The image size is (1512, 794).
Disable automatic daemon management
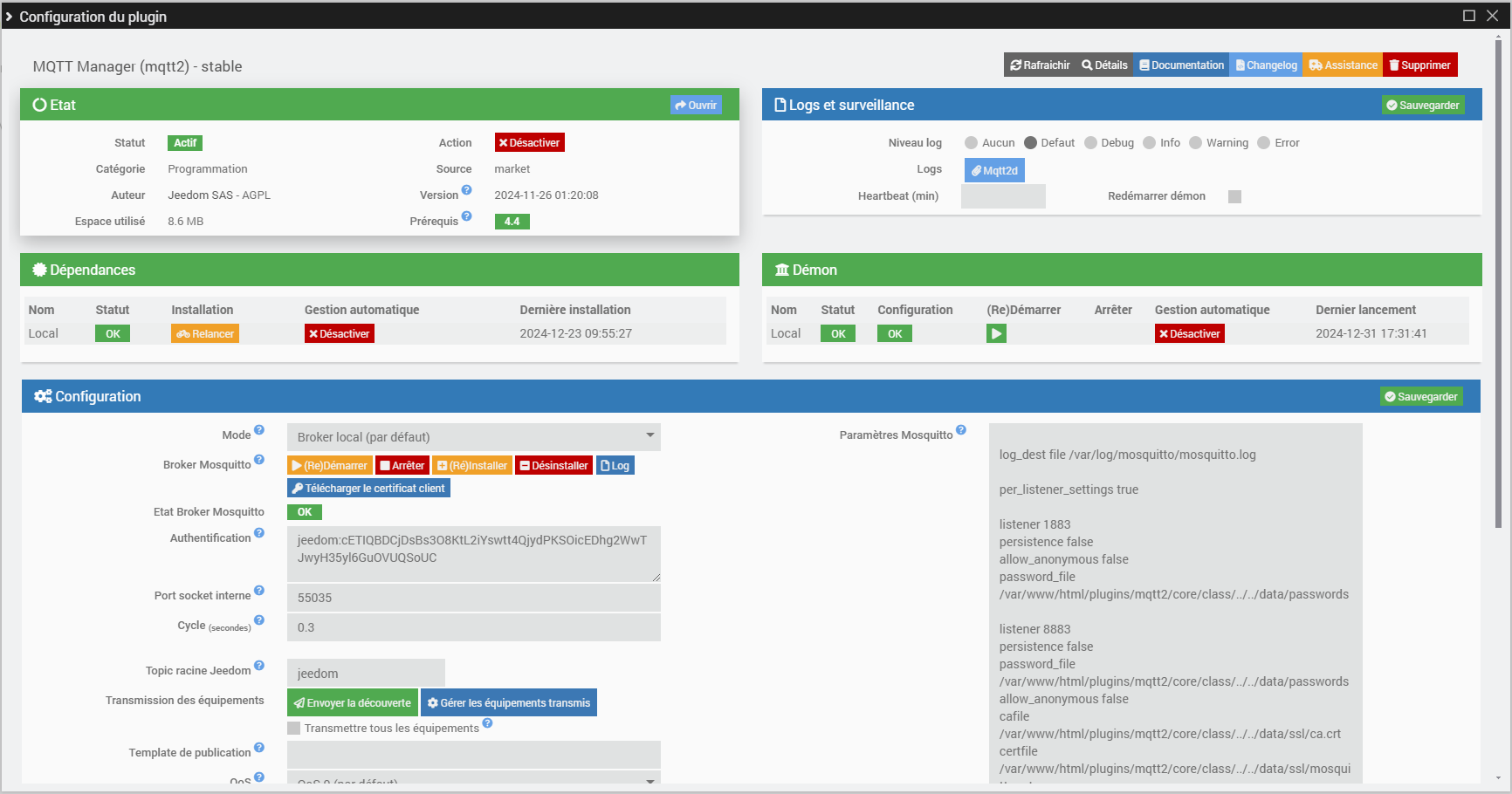tap(1190, 334)
